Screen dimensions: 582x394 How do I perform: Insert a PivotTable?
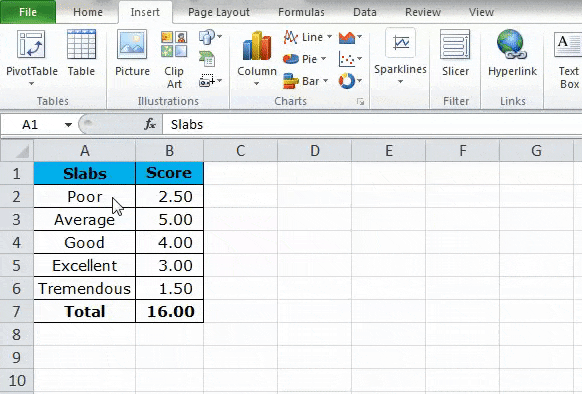pos(32,54)
